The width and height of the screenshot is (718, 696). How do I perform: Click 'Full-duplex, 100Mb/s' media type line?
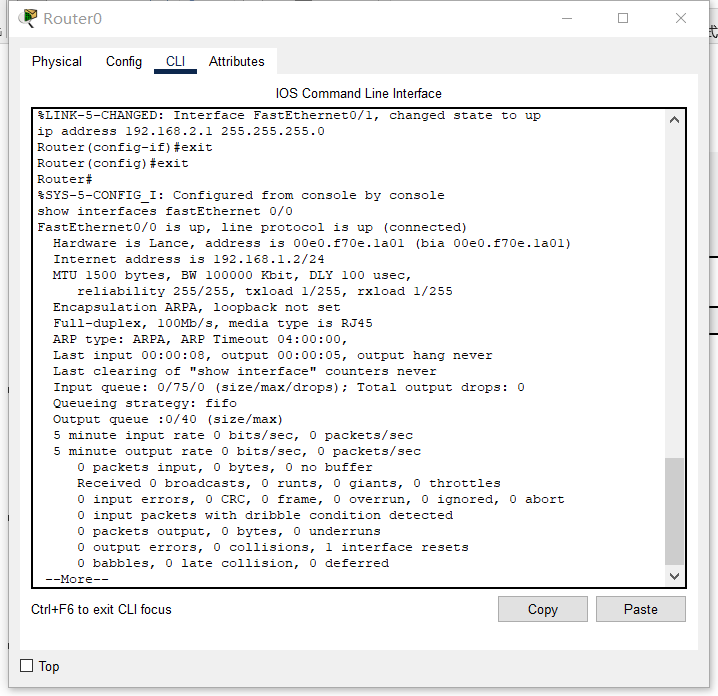tap(212, 323)
